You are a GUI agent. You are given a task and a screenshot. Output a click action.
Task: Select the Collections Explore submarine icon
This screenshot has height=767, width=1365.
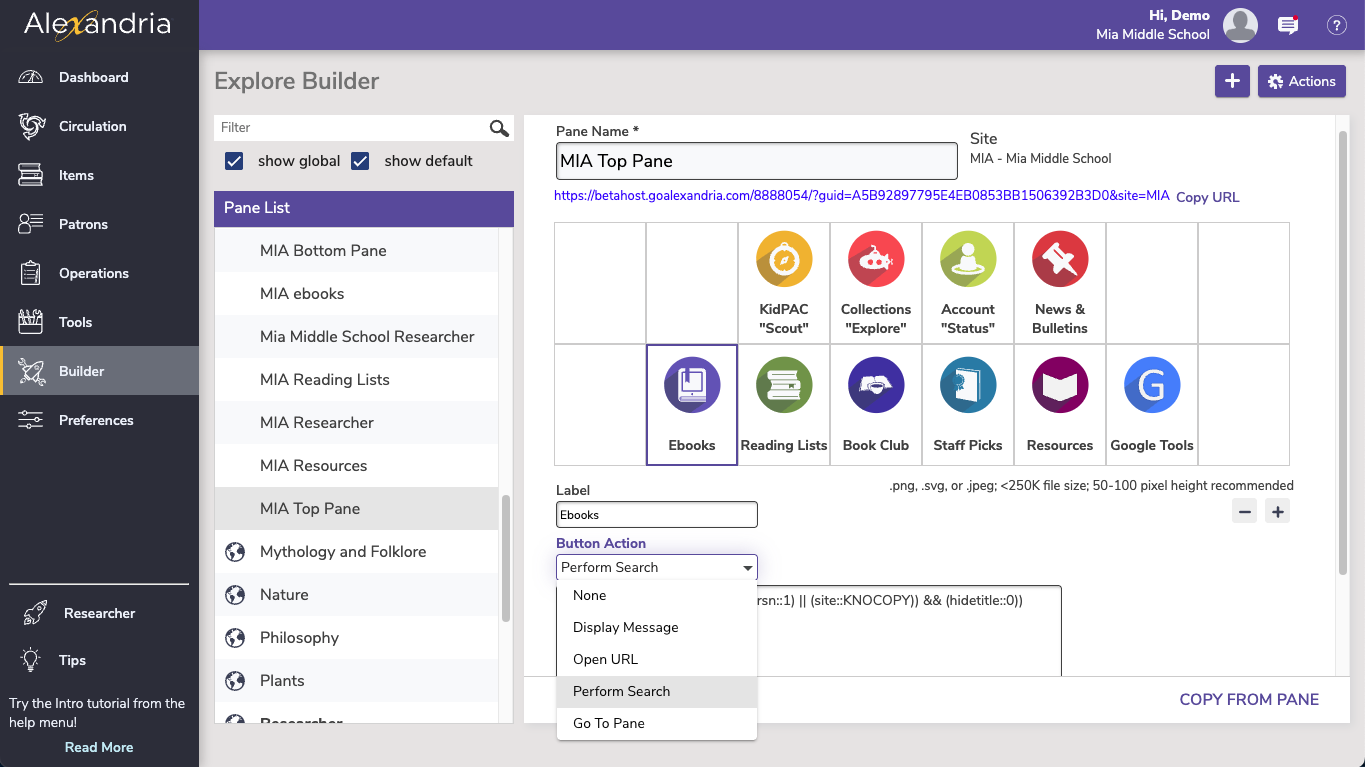pyautogui.click(x=876, y=260)
